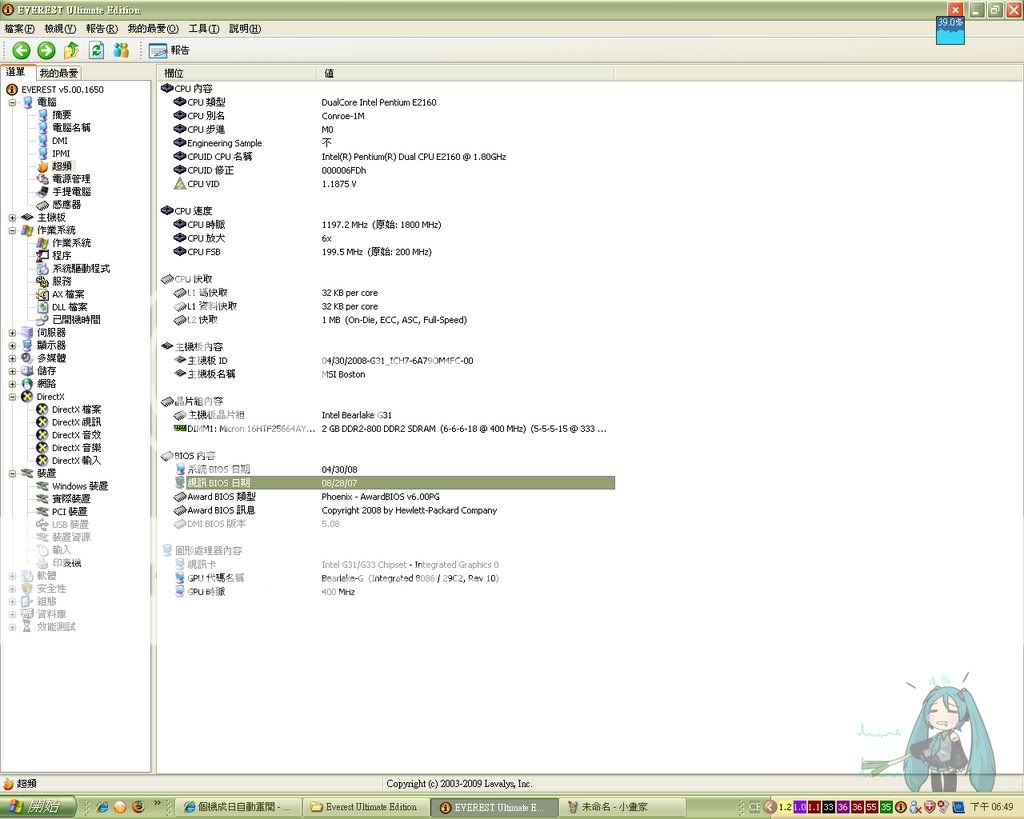The height and width of the screenshot is (819, 1024).
Task: Open the 檢視(V) menu
Action: [60, 29]
